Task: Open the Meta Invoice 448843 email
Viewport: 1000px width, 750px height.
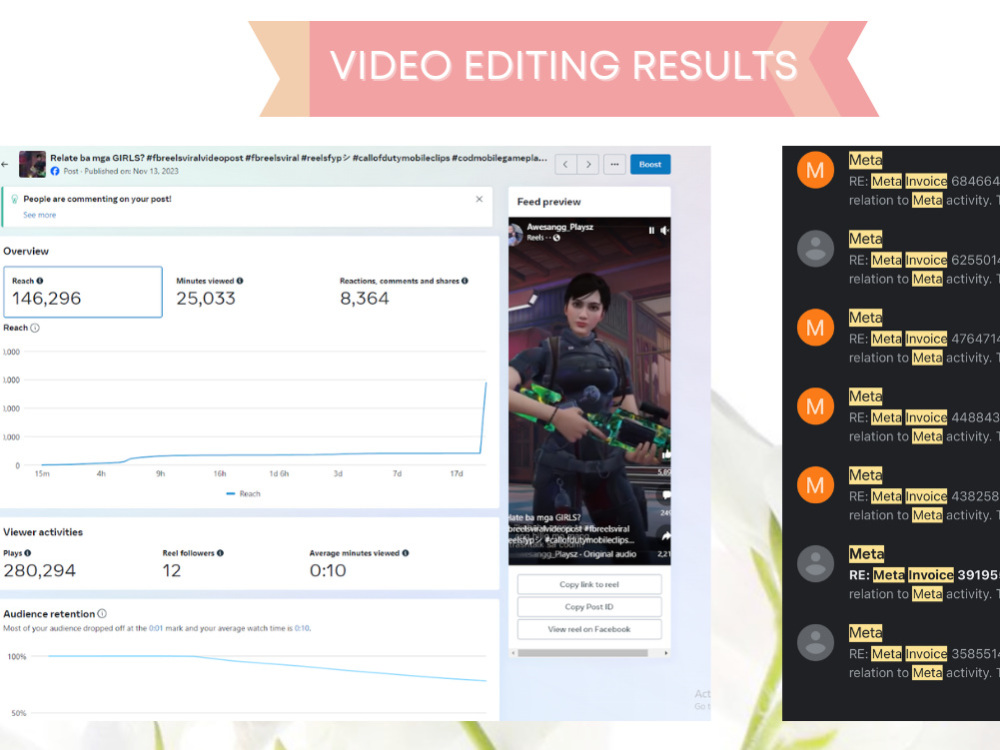Action: (x=892, y=416)
